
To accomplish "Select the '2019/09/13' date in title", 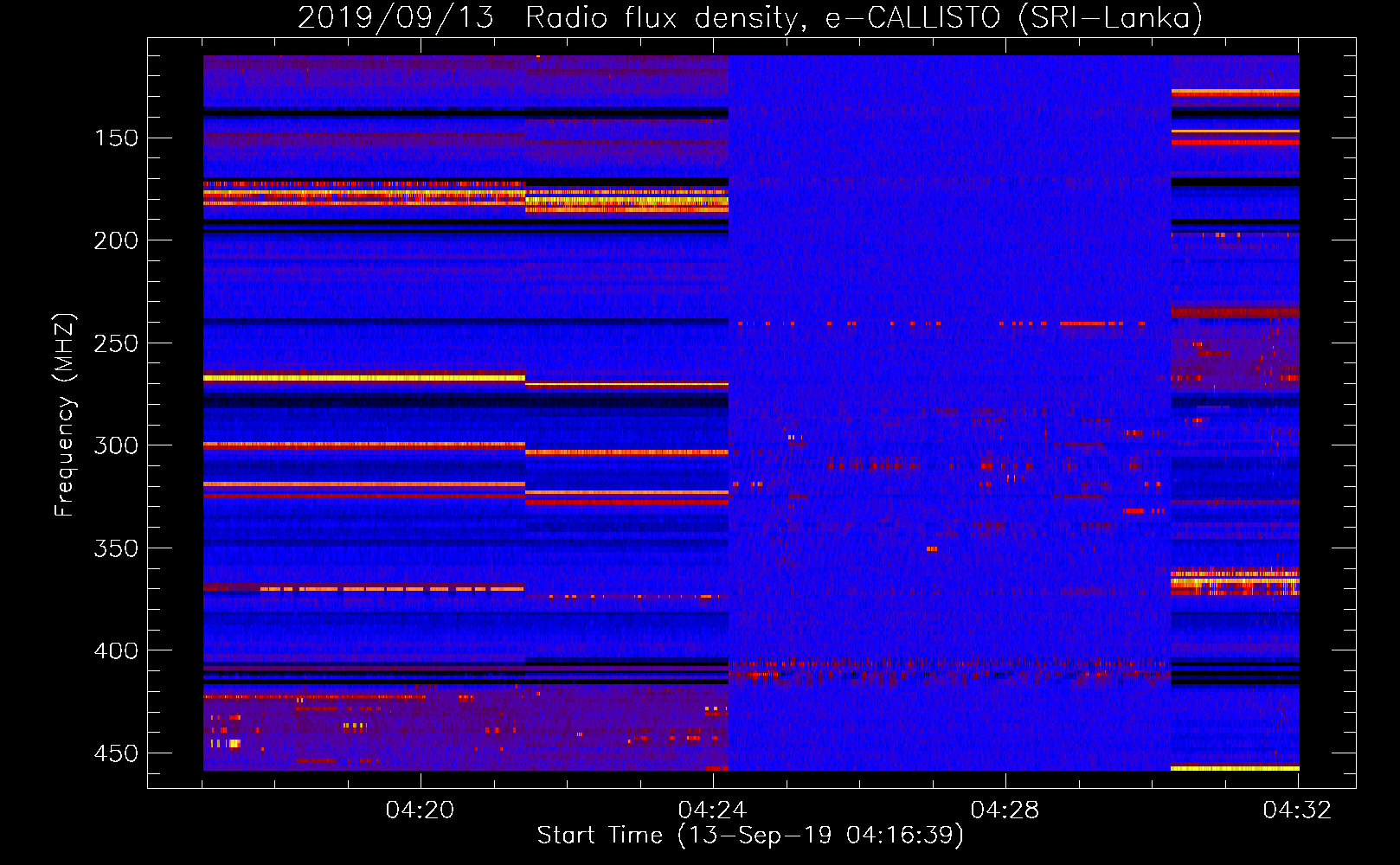I will coord(395,17).
